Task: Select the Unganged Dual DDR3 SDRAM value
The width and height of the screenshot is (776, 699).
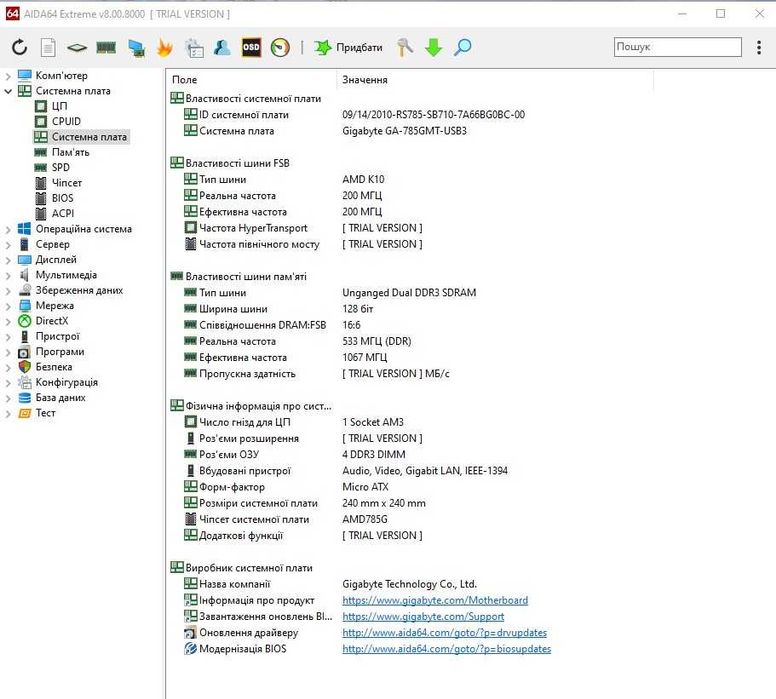Action: coord(409,293)
